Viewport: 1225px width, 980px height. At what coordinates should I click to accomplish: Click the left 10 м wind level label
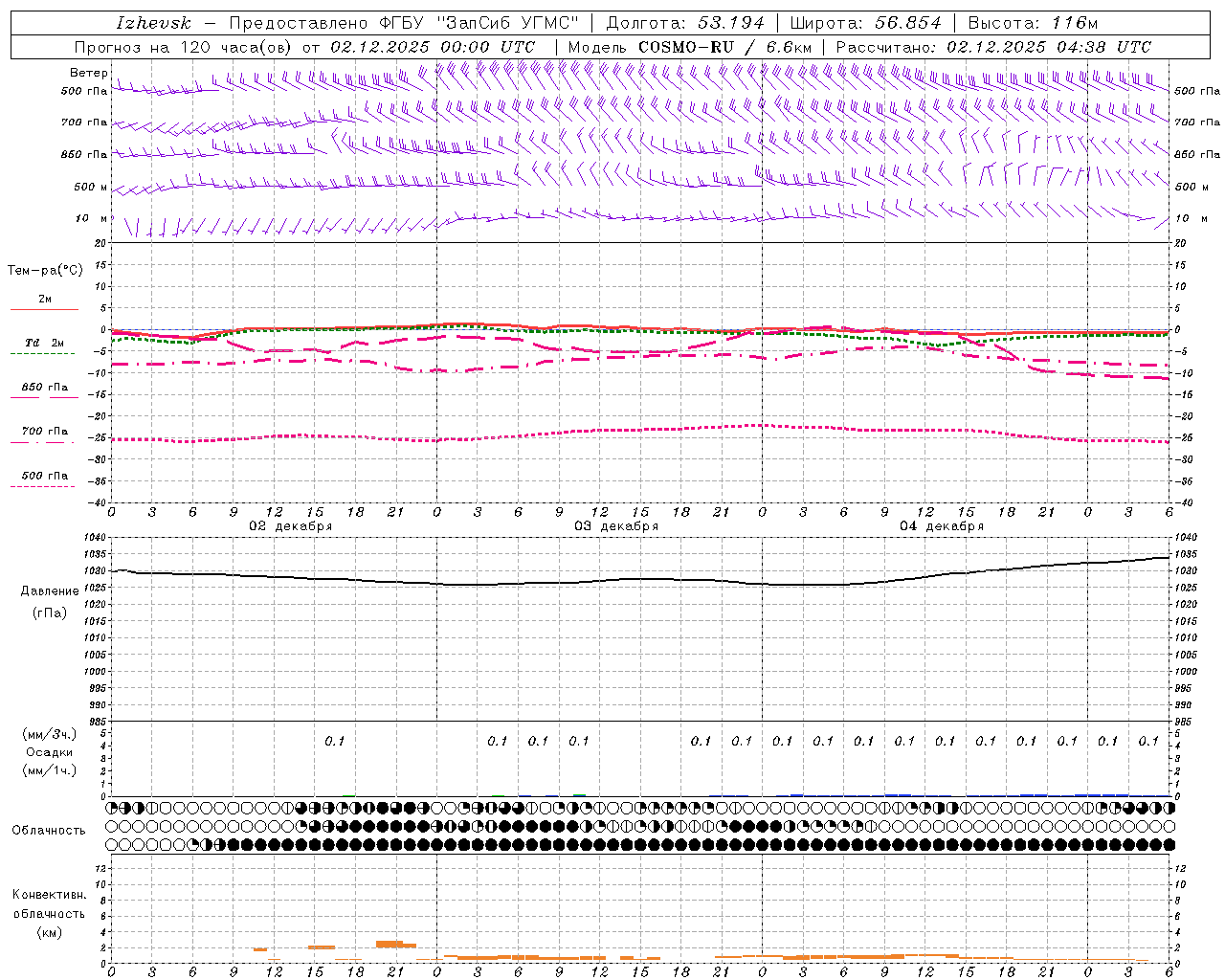pyautogui.click(x=92, y=218)
